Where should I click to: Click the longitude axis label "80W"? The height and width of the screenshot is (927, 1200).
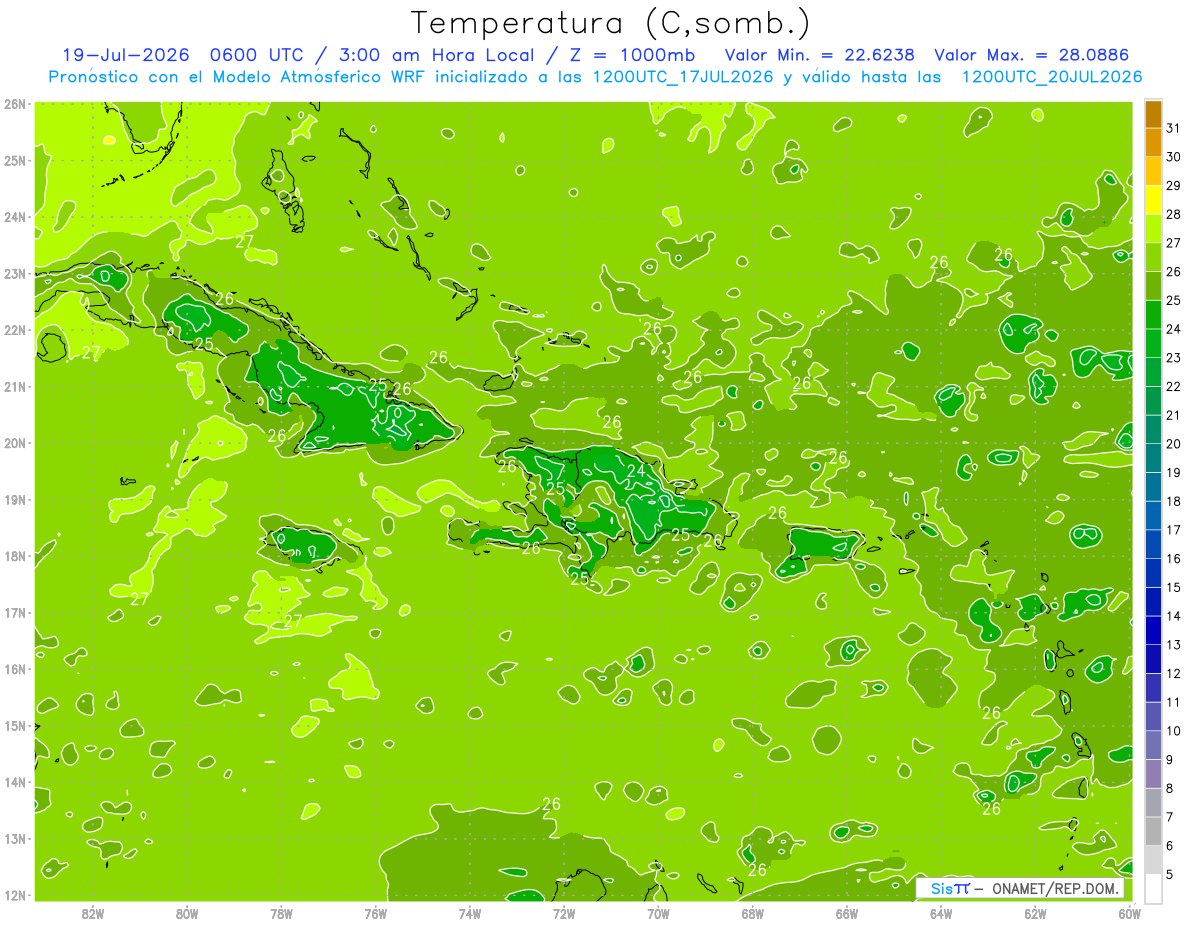(187, 913)
